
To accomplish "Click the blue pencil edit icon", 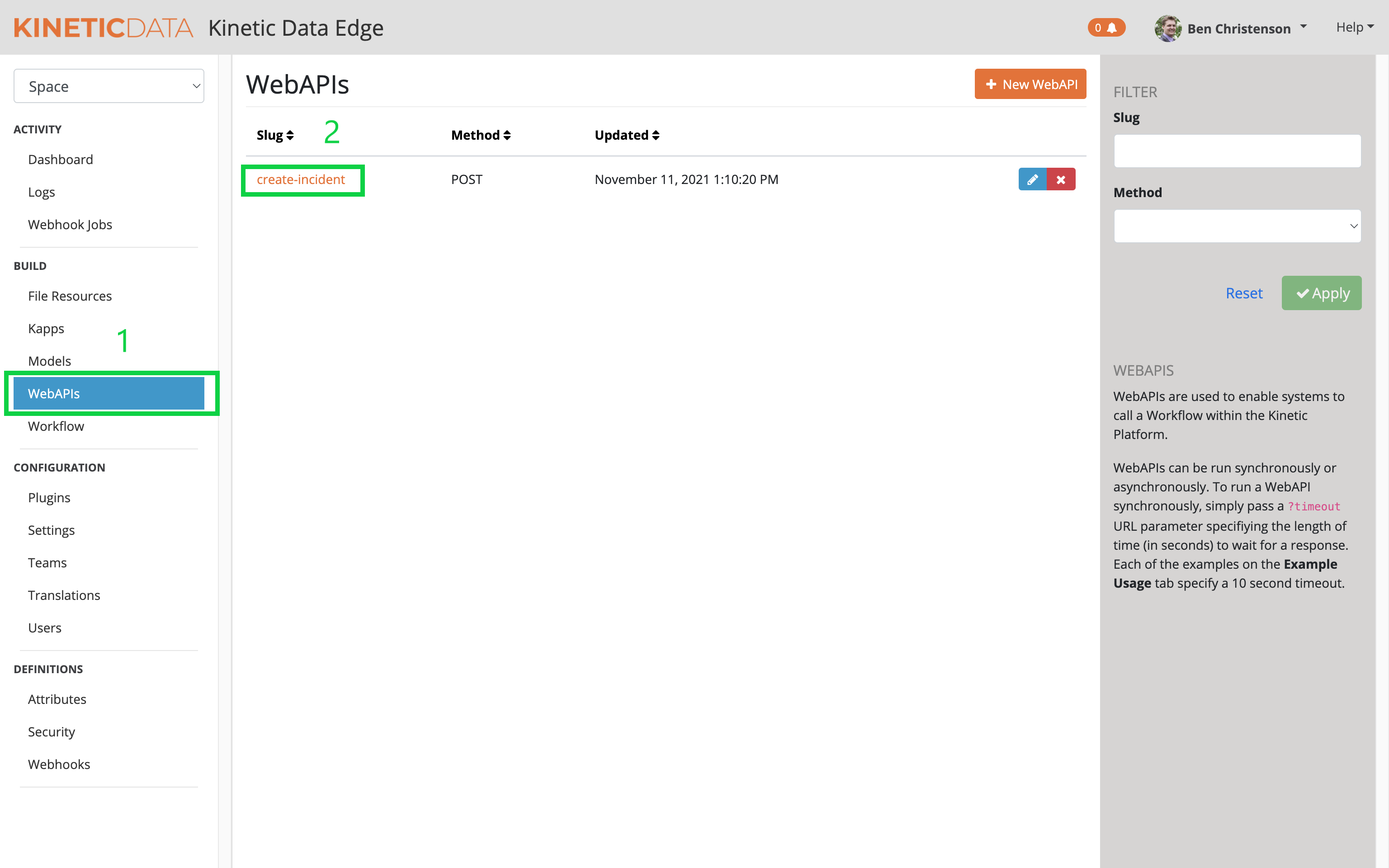I will [x=1032, y=179].
